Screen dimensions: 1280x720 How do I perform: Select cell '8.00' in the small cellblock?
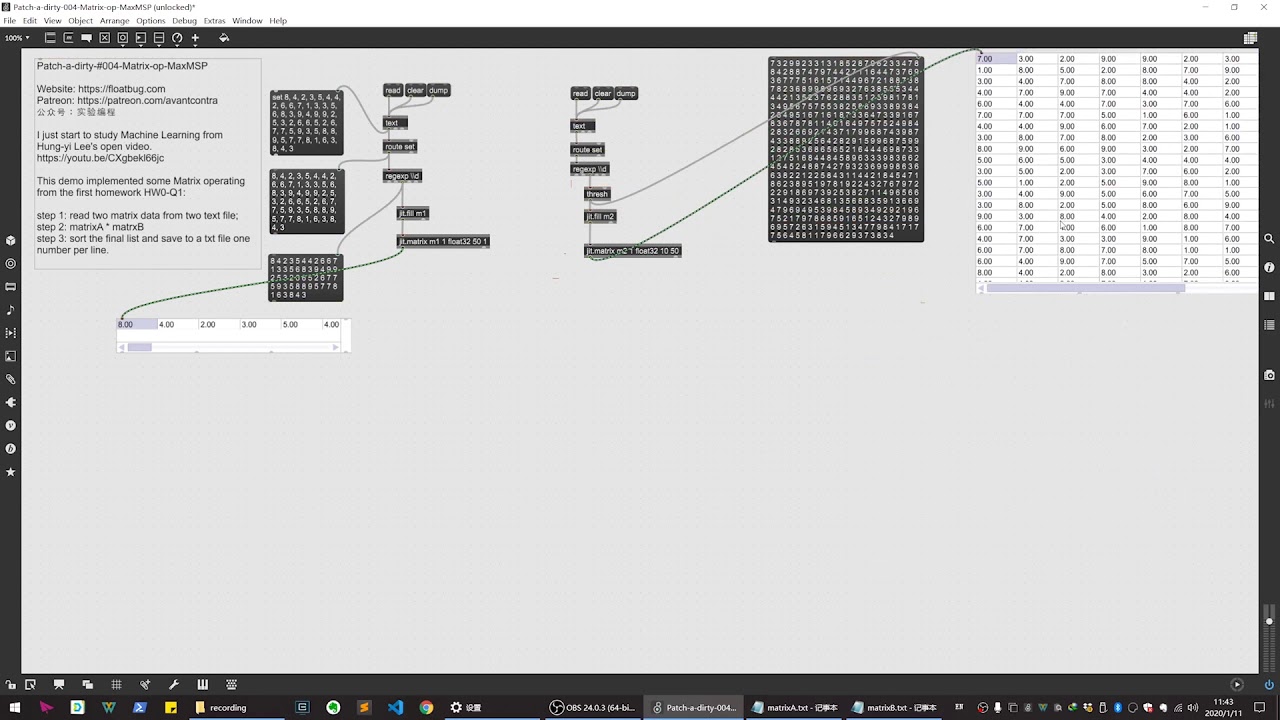point(137,324)
